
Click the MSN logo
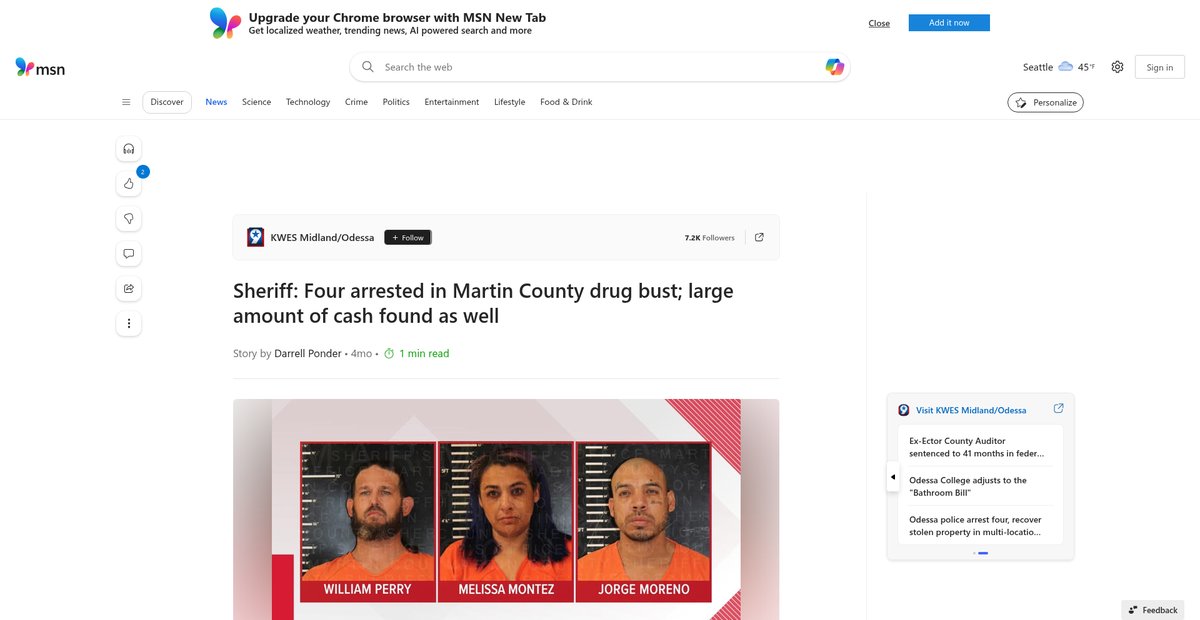click(40, 67)
